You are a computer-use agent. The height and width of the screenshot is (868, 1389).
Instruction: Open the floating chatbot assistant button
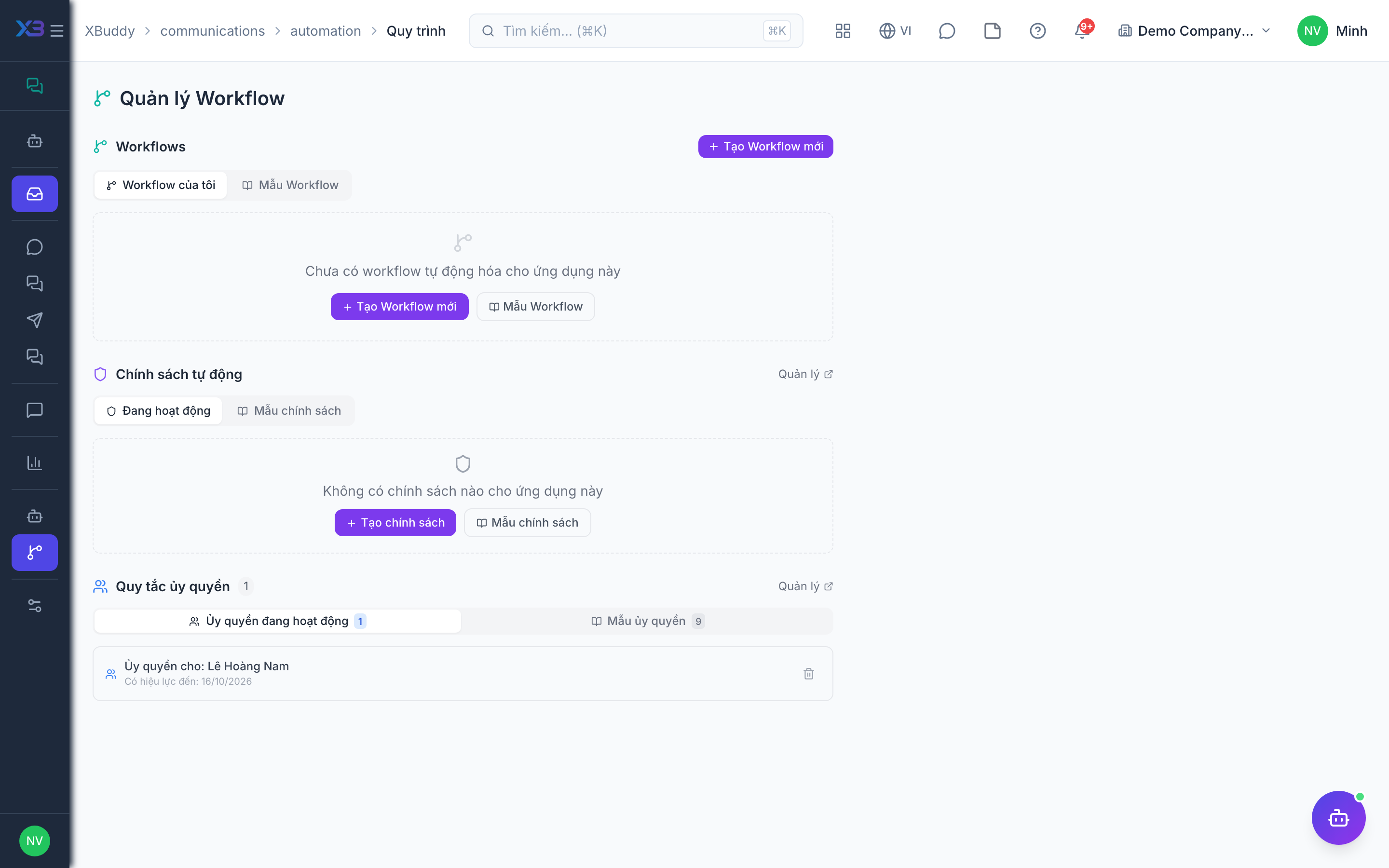coord(1338,817)
